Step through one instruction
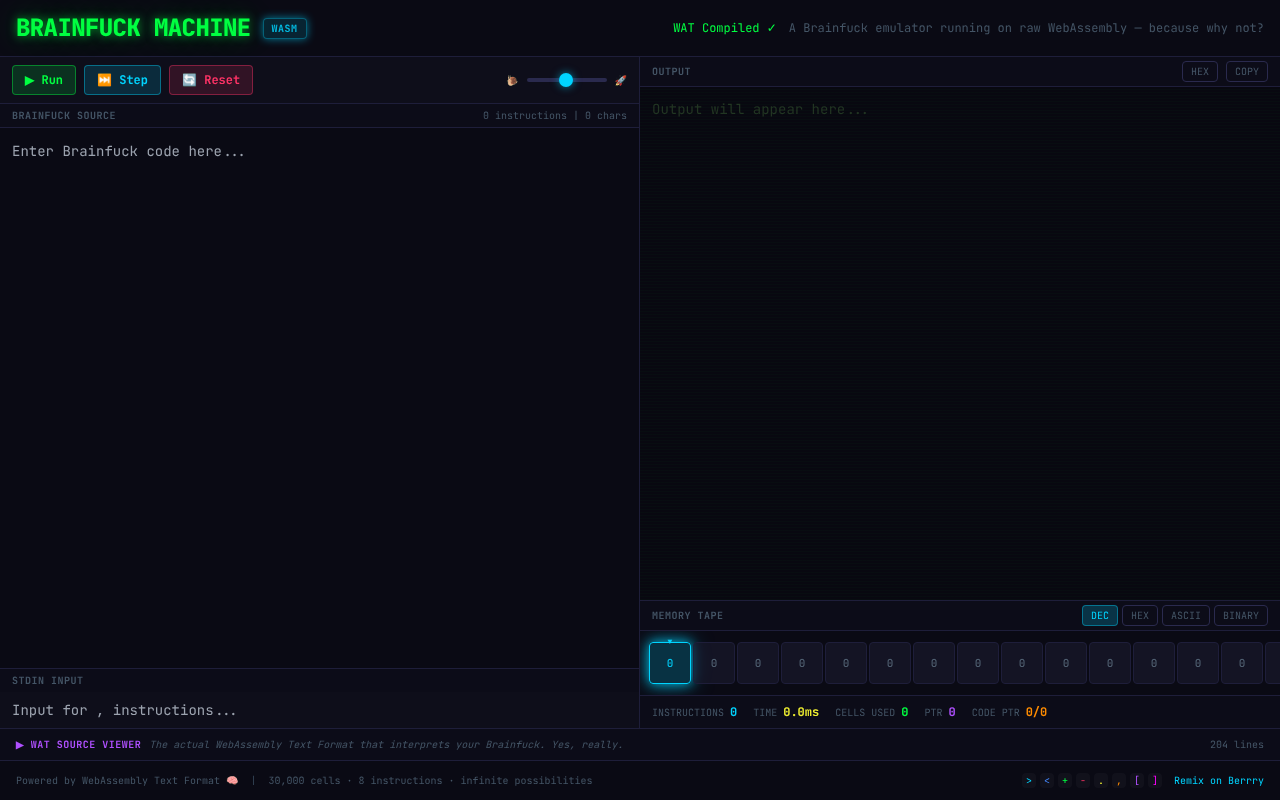Viewport: 1280px width, 800px height. click(x=122, y=80)
